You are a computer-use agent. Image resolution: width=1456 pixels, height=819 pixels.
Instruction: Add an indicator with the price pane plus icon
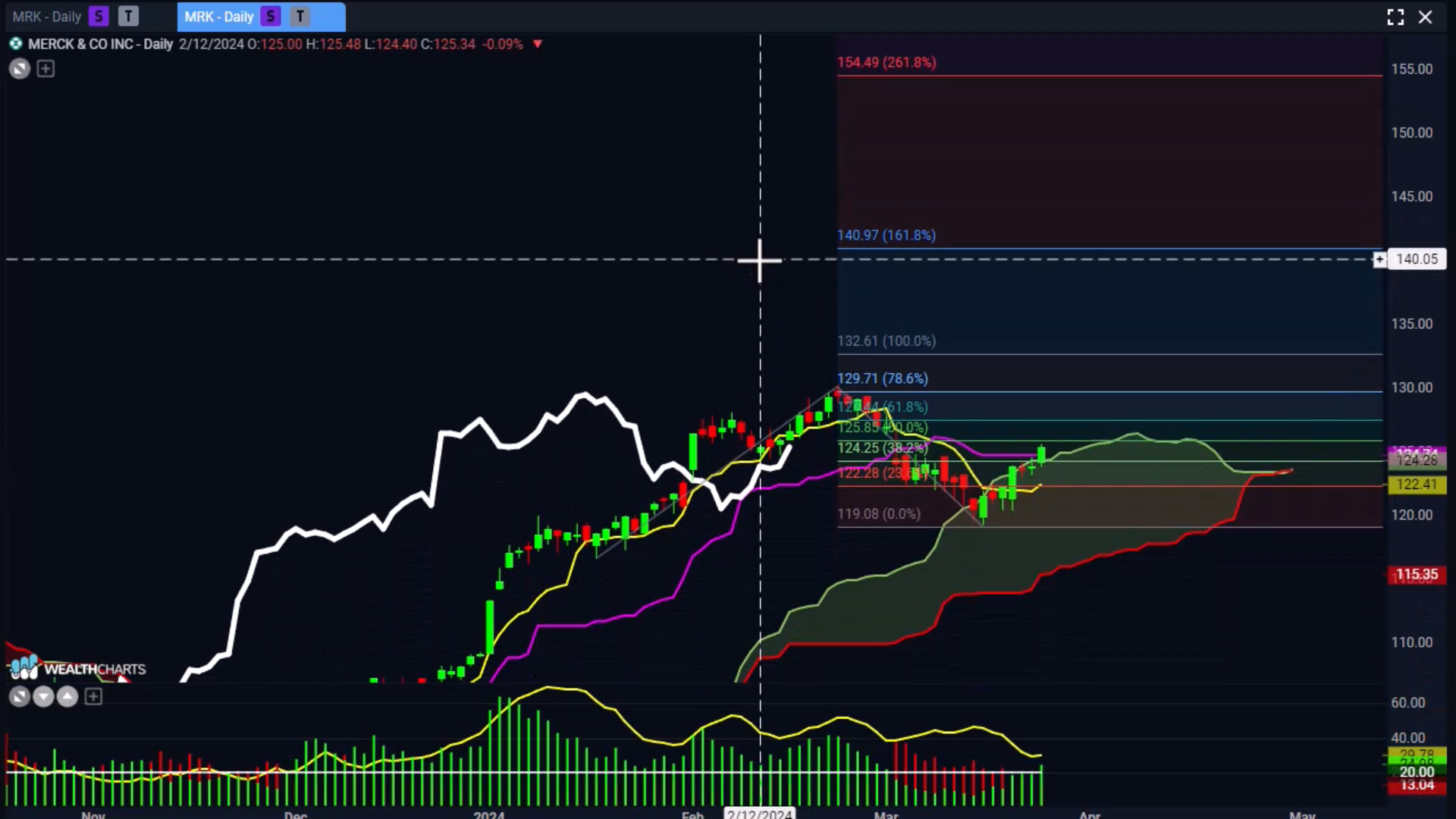pyautogui.click(x=45, y=69)
